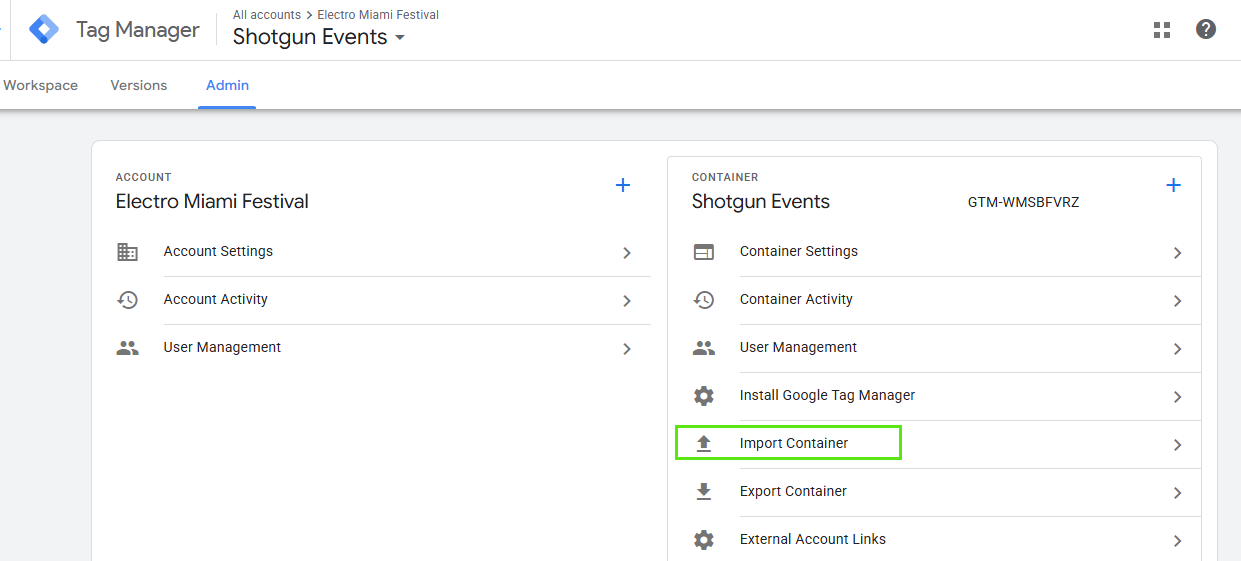The height and width of the screenshot is (561, 1241).
Task: Open Electro Miami Festival breadcrumb link
Action: (x=378, y=15)
